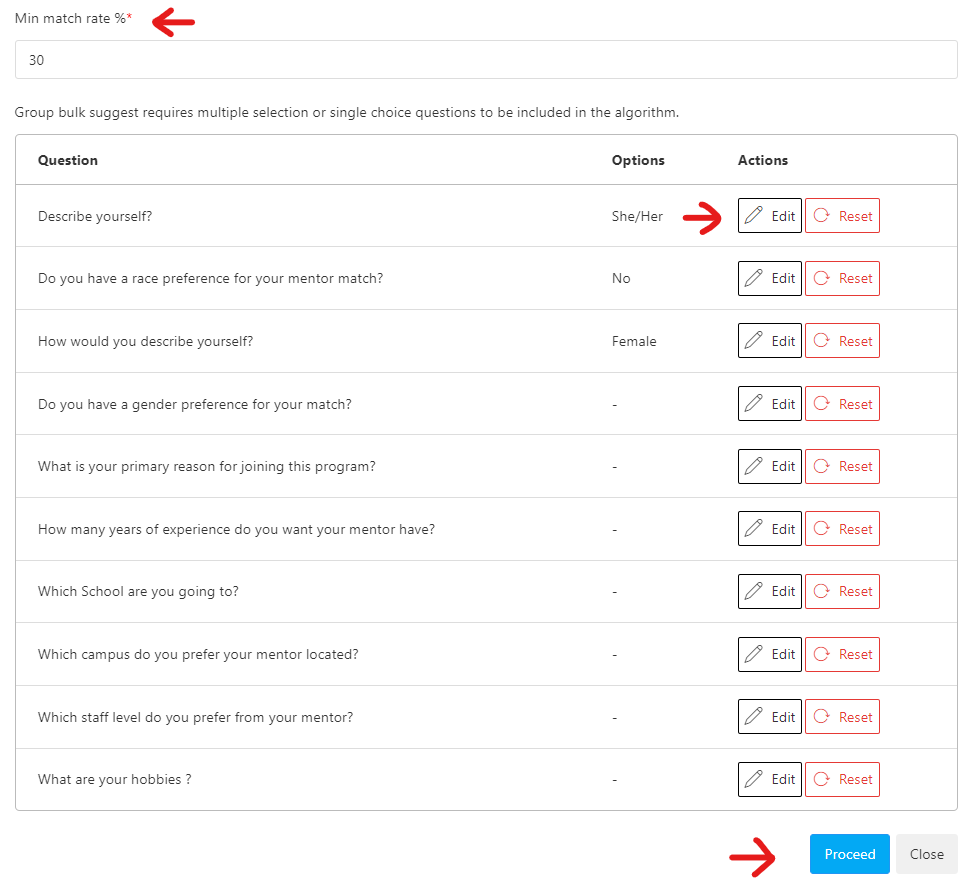The height and width of the screenshot is (891, 973).
Task: Click the blue Proceed button
Action: (850, 854)
